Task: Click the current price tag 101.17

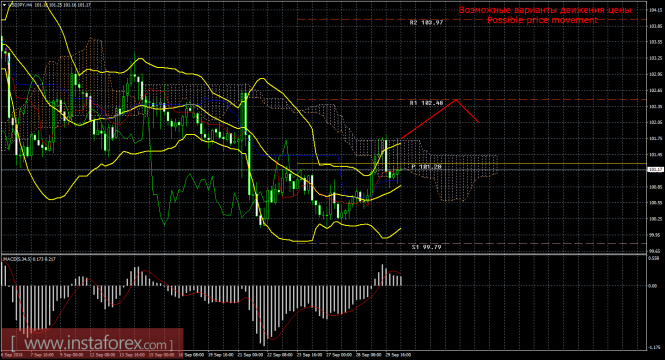Action: pos(656,170)
